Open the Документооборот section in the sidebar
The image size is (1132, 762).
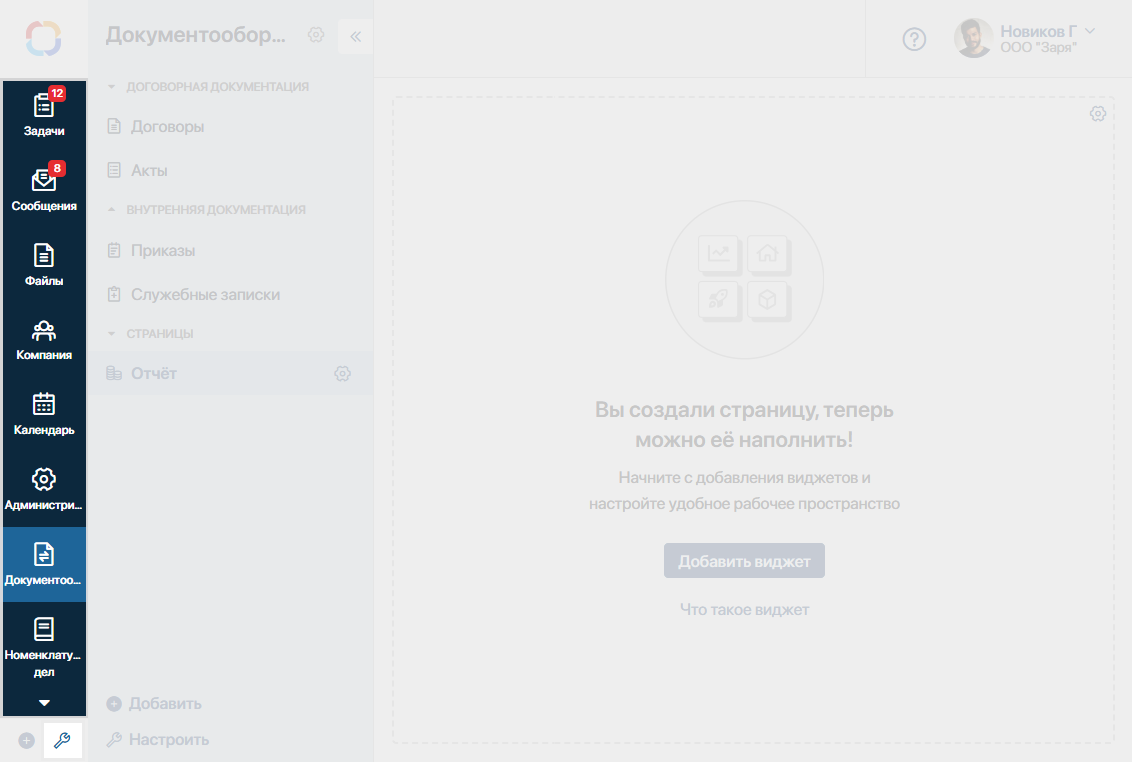[x=44, y=564]
